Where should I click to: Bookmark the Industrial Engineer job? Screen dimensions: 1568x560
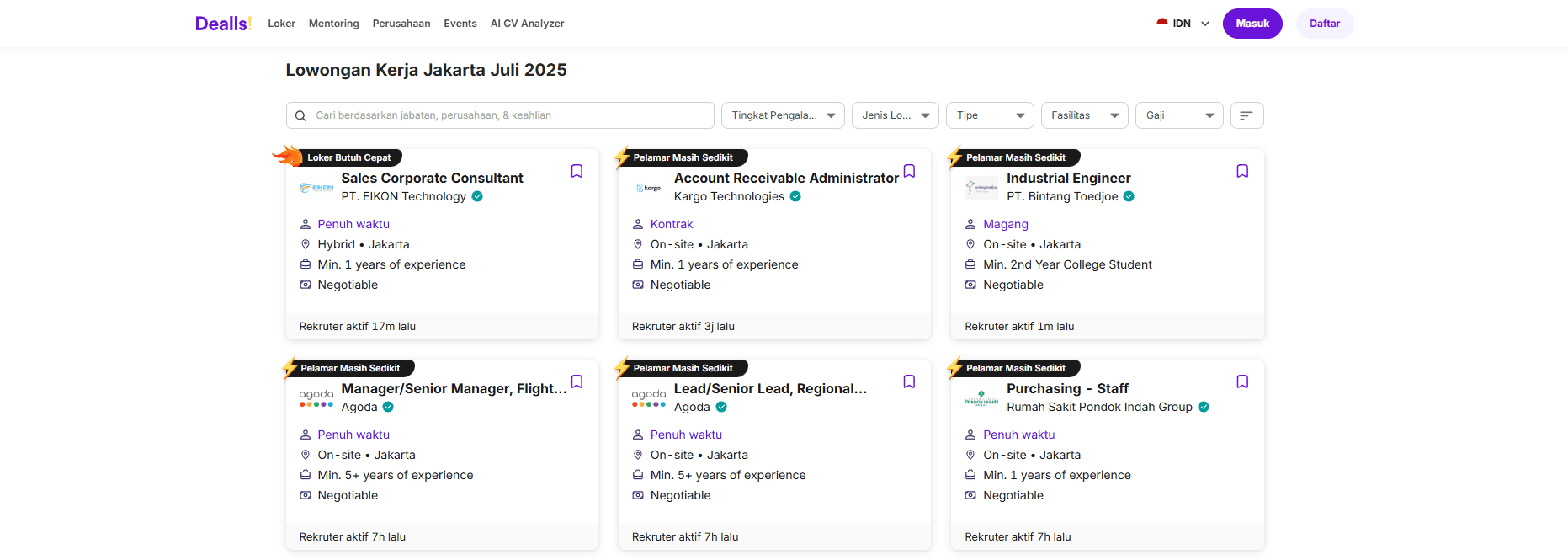1242,171
